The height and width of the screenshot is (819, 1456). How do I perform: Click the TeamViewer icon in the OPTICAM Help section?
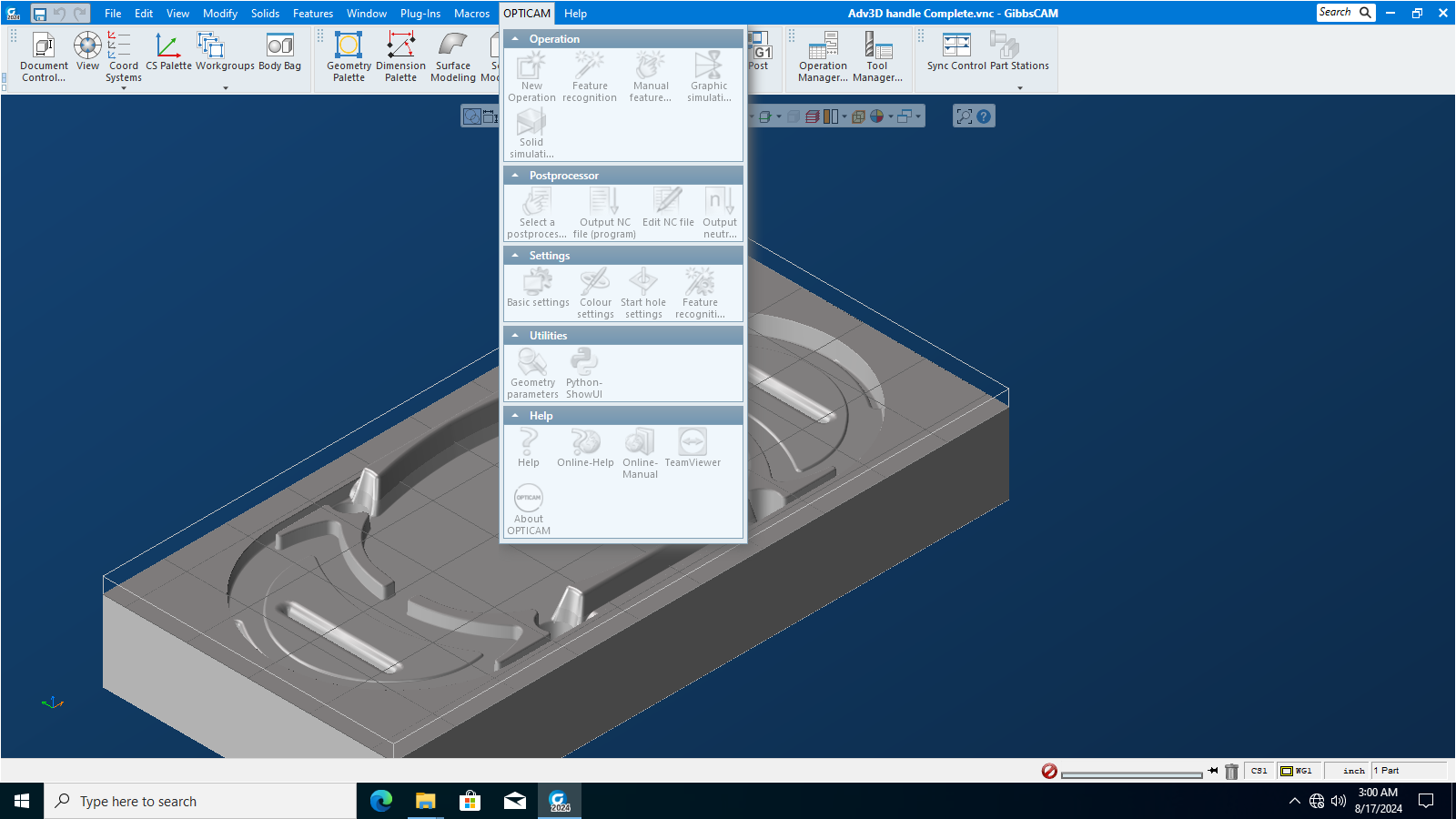pyautogui.click(x=693, y=448)
